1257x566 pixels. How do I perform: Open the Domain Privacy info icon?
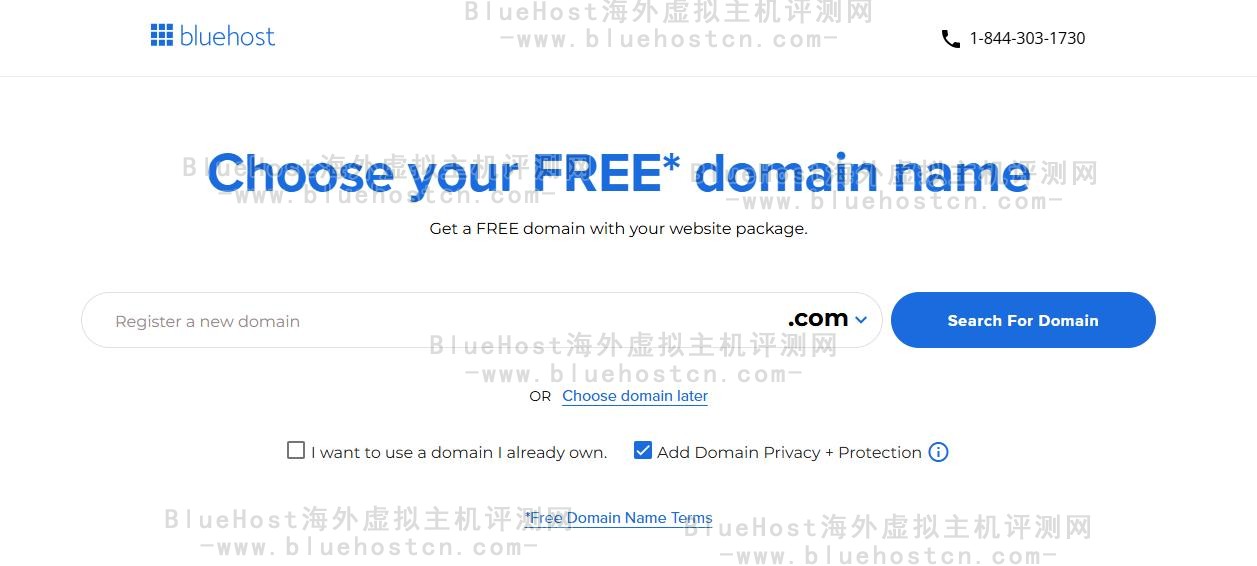pyautogui.click(x=938, y=452)
